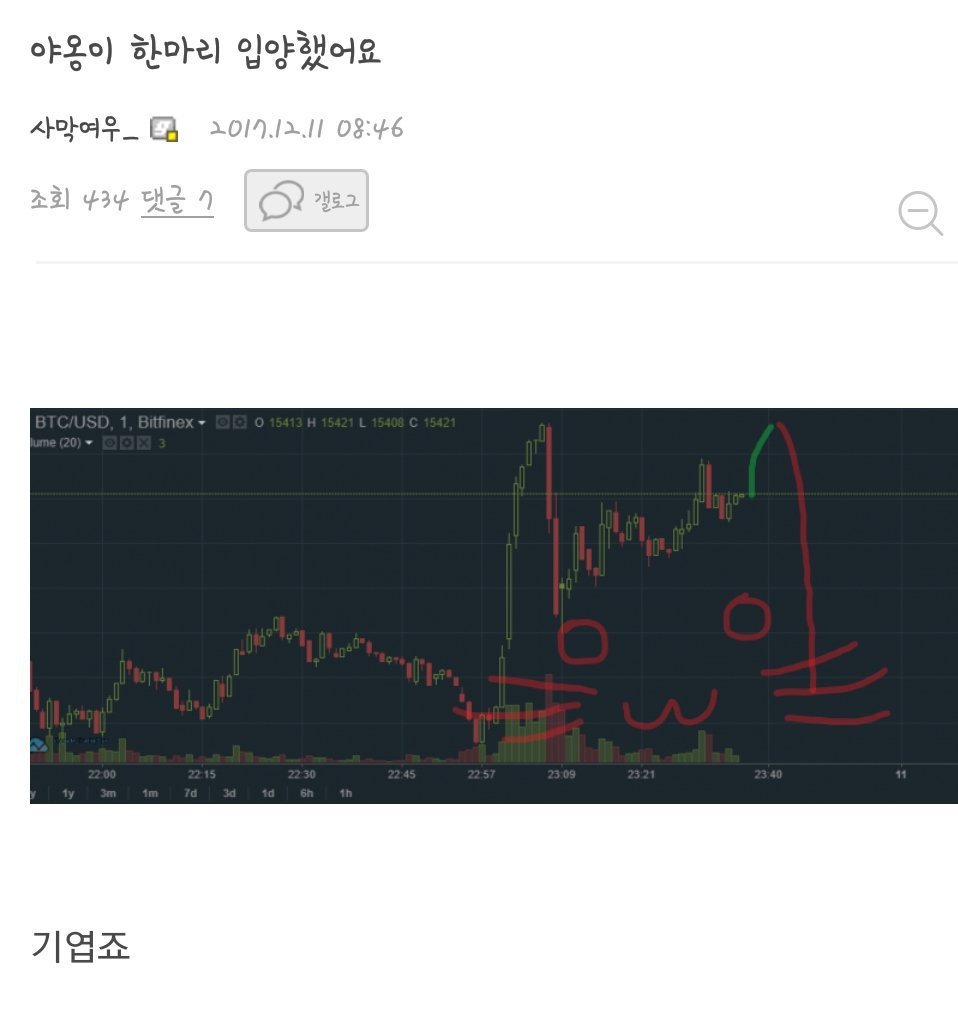The height and width of the screenshot is (1013, 958).
Task: Open the 댓글 7 comments link
Action: click(177, 200)
